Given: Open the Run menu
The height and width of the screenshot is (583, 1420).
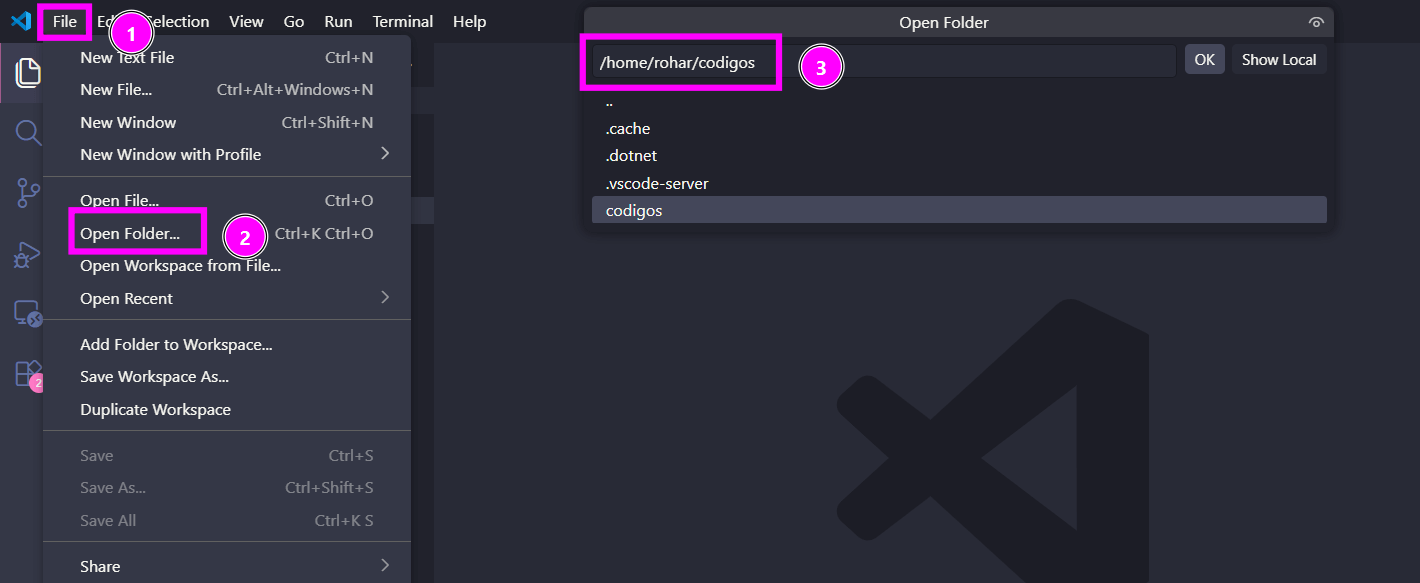Looking at the screenshot, I should (338, 21).
